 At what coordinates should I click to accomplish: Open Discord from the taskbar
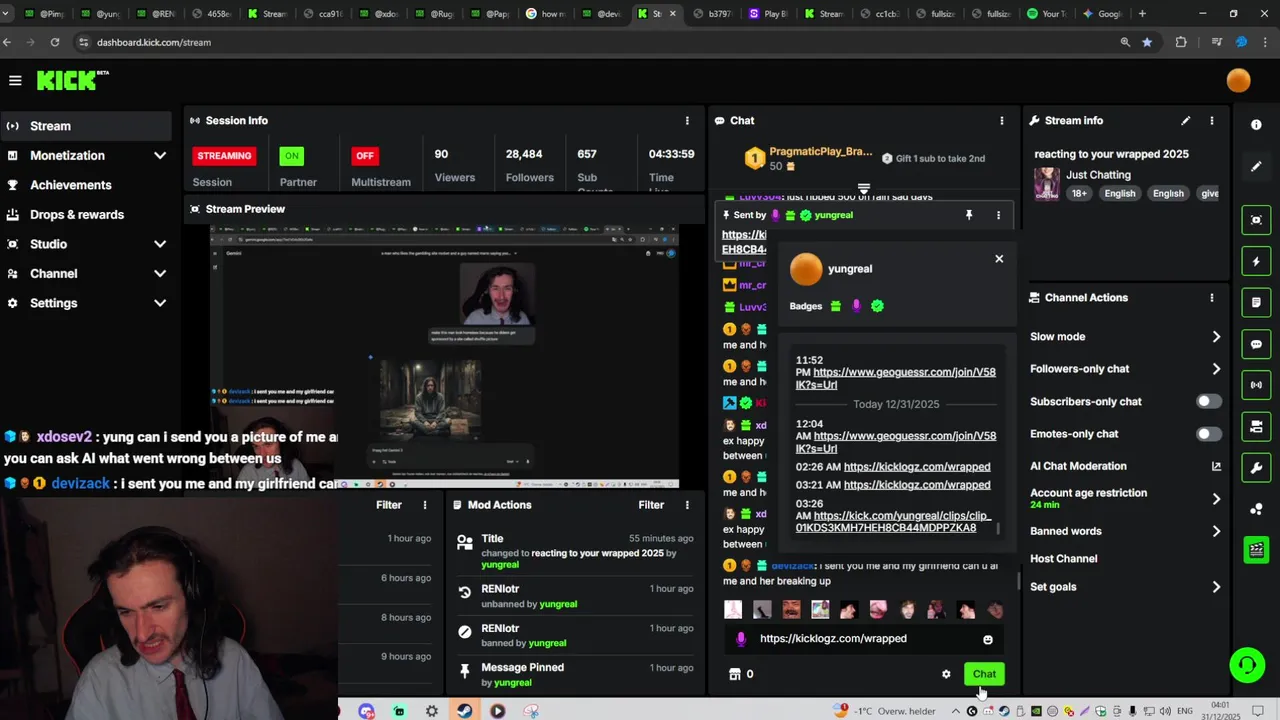point(366,711)
